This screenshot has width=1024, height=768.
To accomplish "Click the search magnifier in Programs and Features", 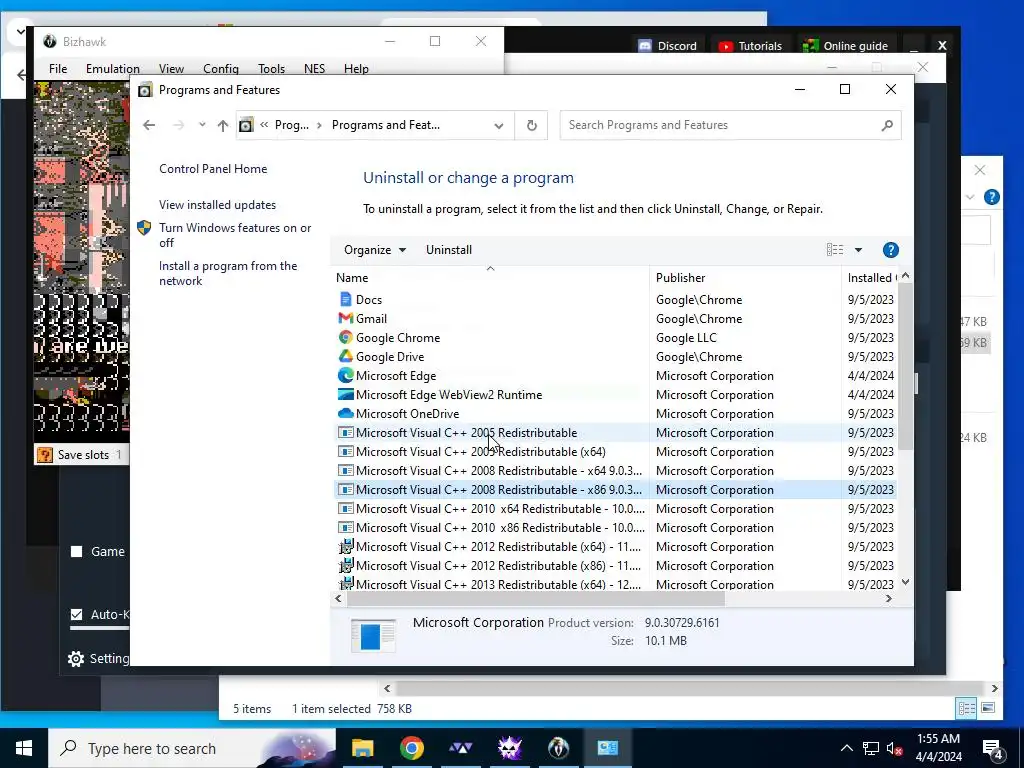I will pos(887,125).
